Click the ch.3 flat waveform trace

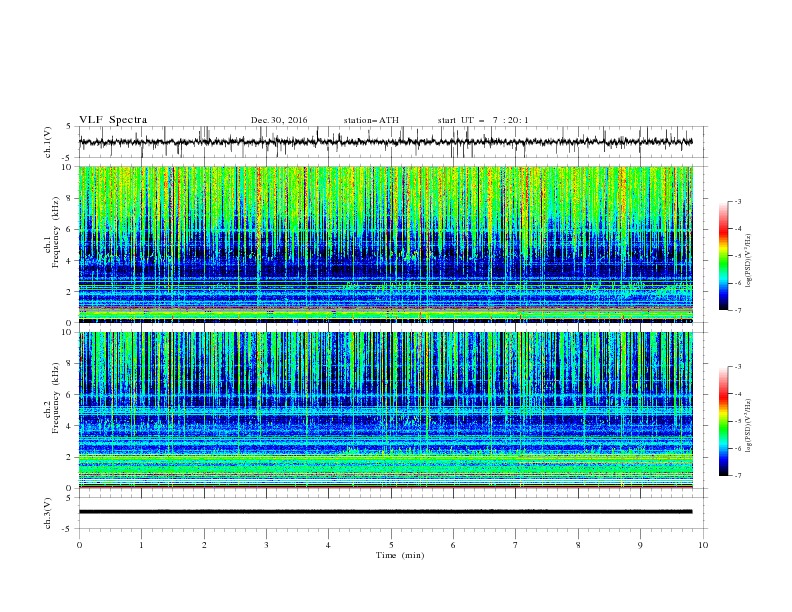tap(385, 512)
